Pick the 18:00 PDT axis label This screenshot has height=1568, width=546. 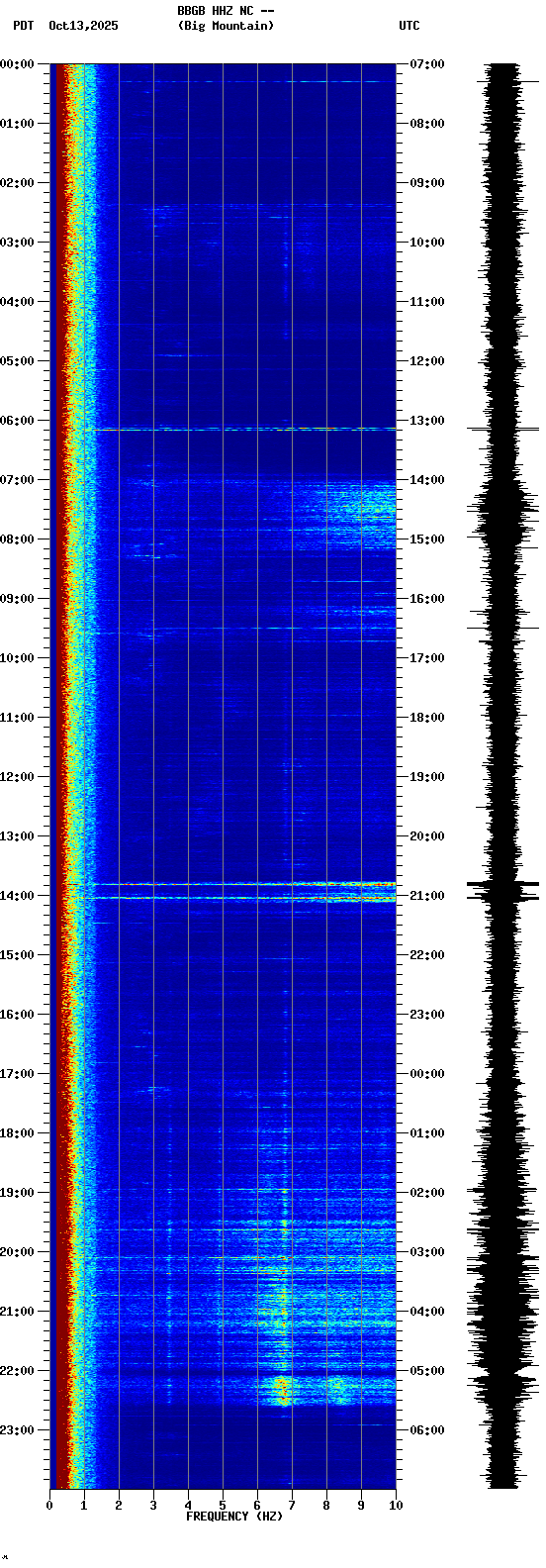pos(17,1133)
